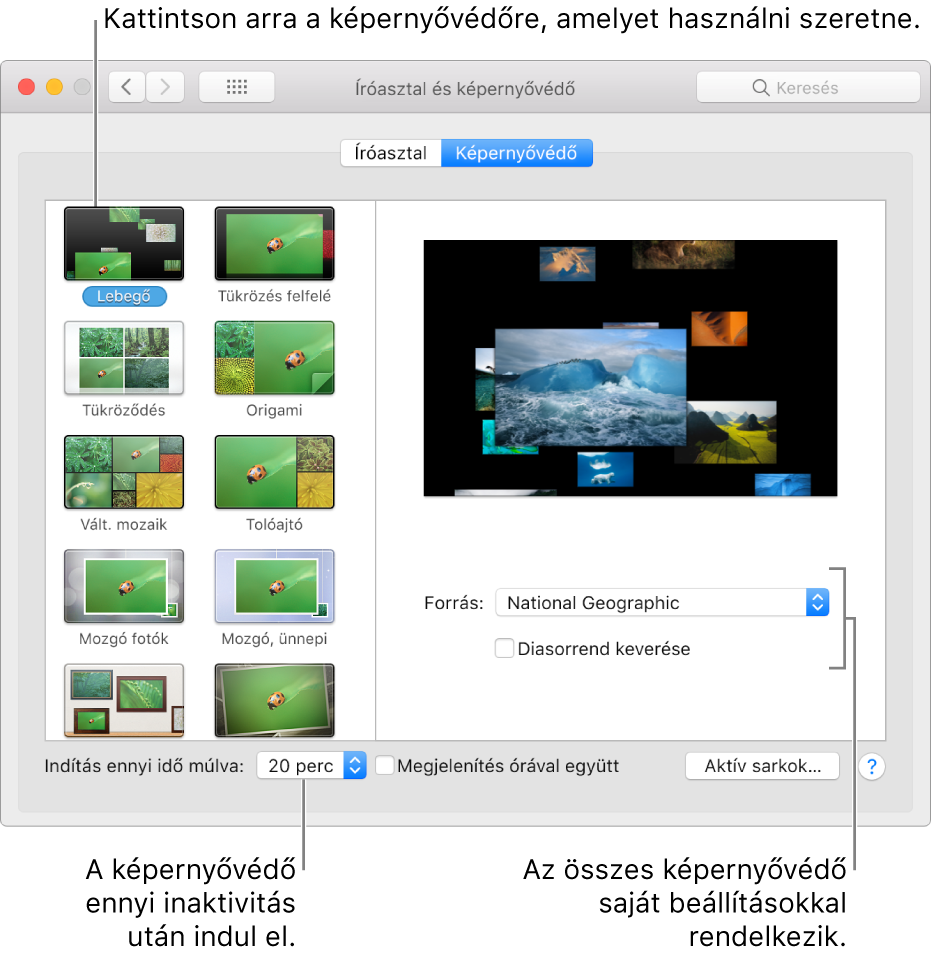Choose the Tolóajtó screen saver thumbnail
This screenshot has height=955, width=931.
click(x=274, y=472)
